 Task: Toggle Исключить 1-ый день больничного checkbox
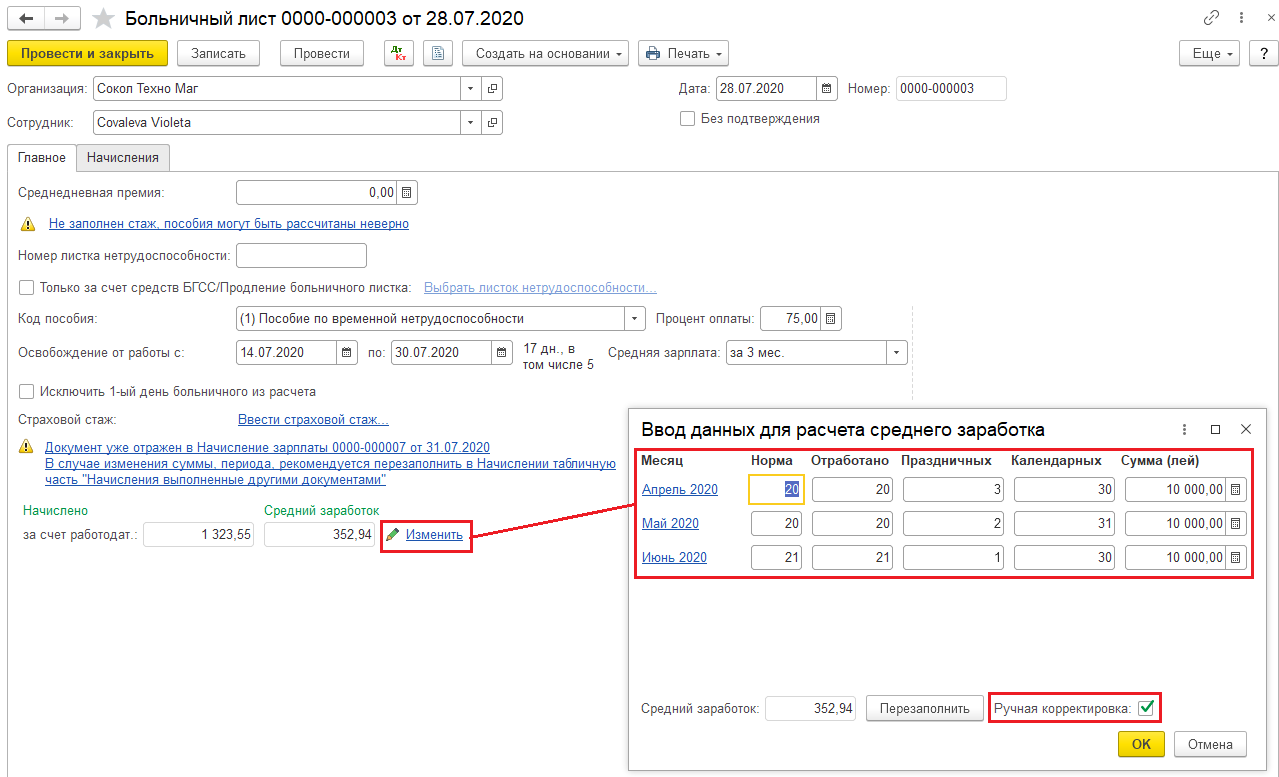tap(27, 391)
